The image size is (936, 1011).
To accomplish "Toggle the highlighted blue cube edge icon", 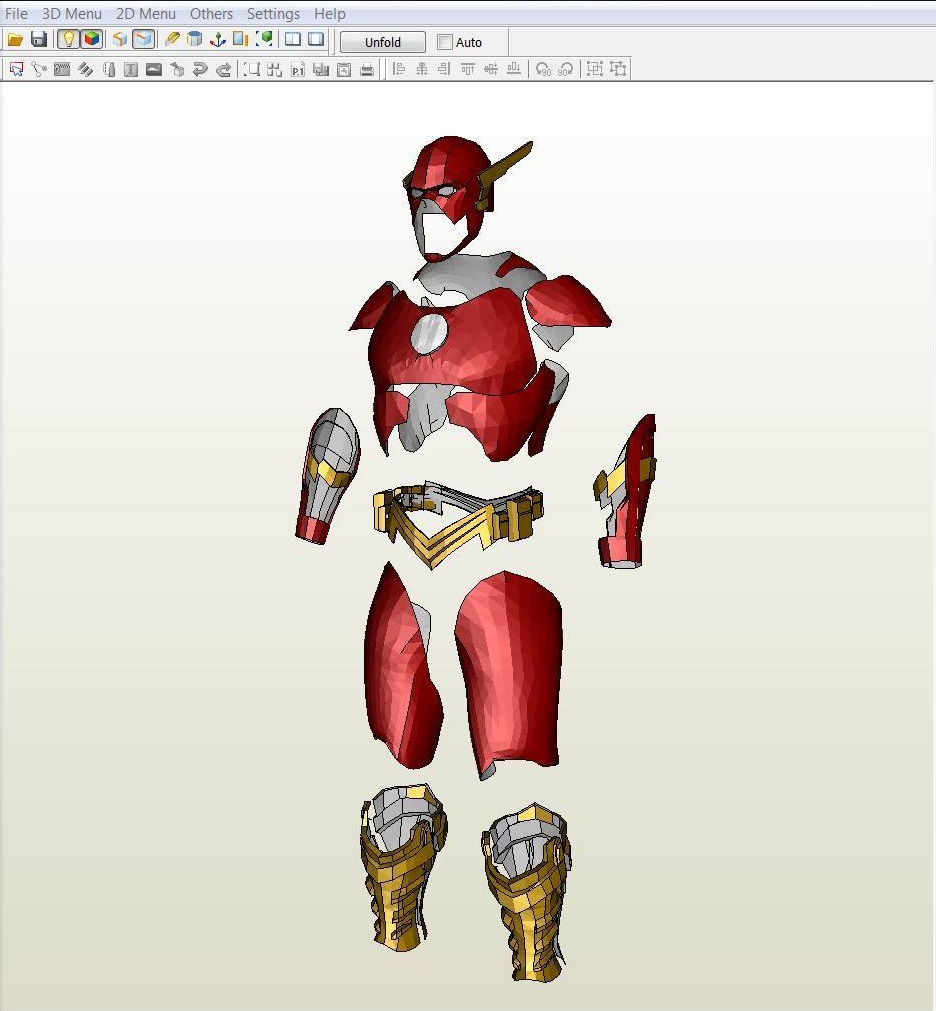I will point(143,40).
